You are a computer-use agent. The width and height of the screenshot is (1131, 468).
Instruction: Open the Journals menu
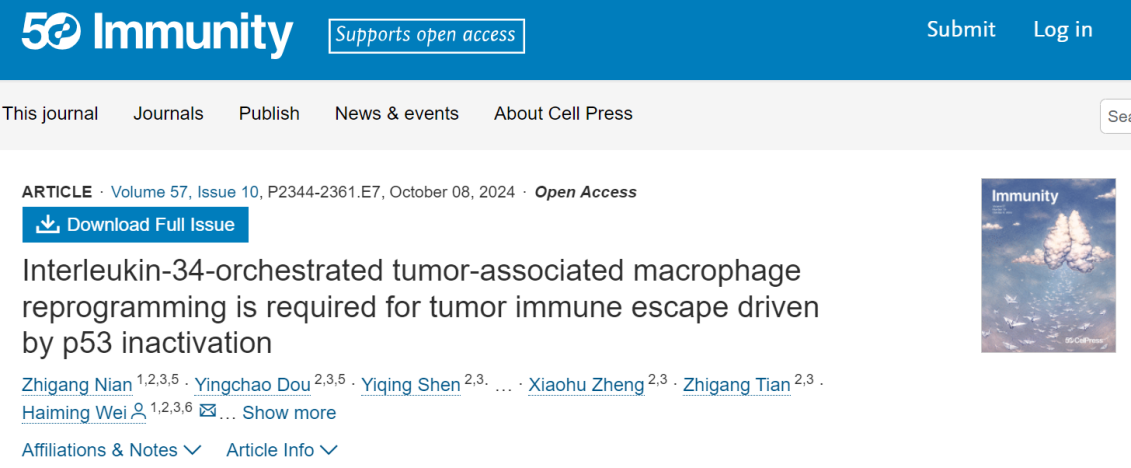click(x=168, y=114)
